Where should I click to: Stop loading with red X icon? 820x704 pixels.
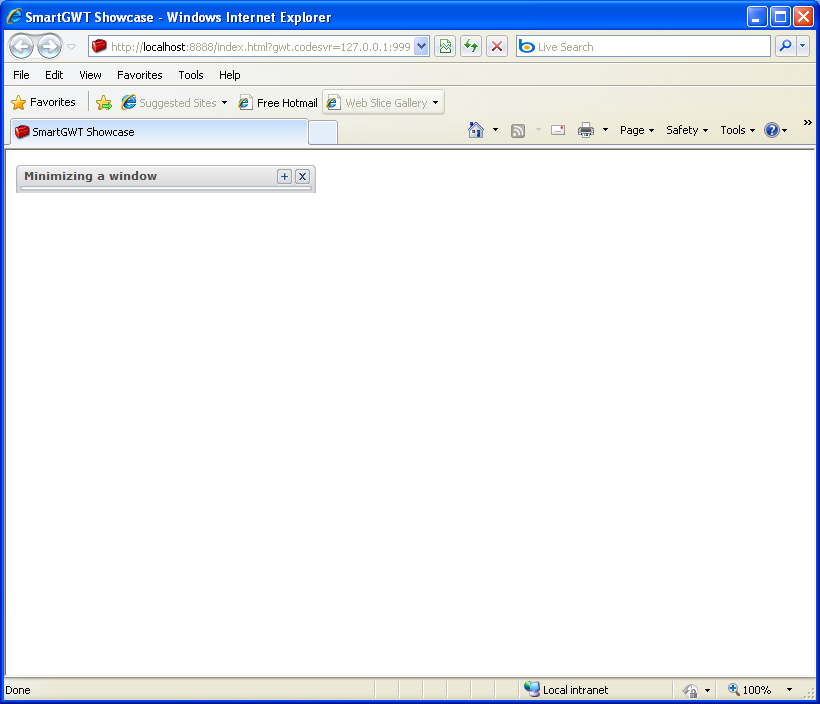(x=497, y=47)
